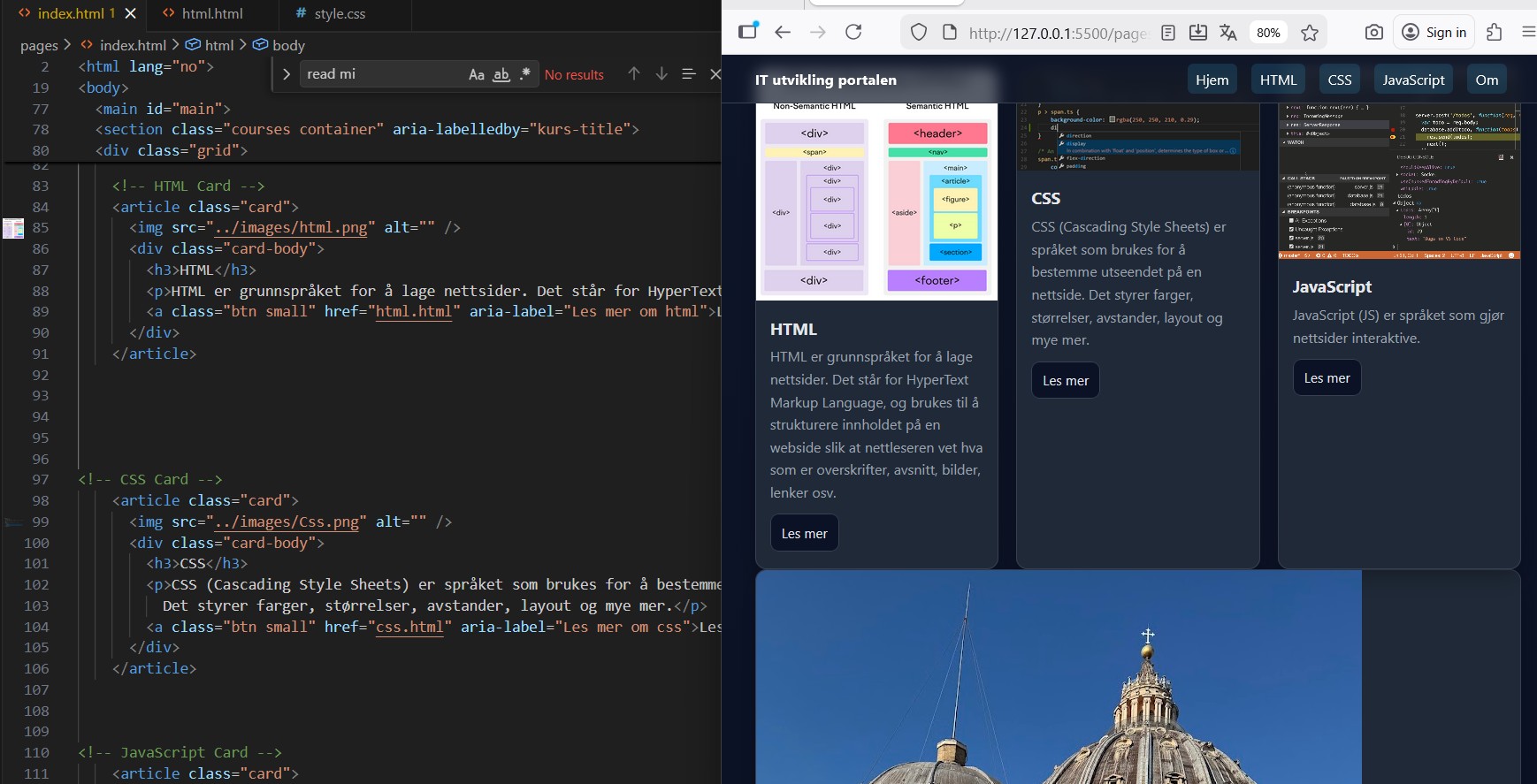The image size is (1537, 784).
Task: Click Les mer under the CSS card
Action: coord(1066,381)
